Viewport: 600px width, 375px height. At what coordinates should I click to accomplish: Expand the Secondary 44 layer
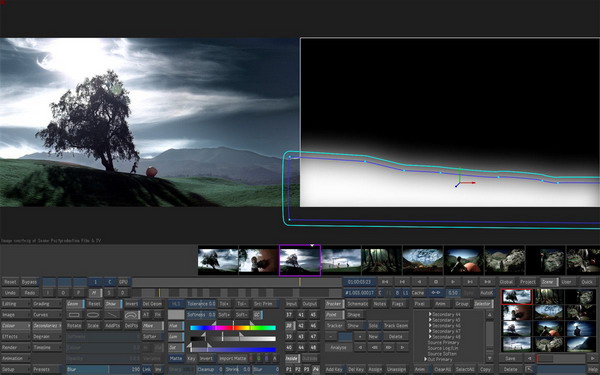tap(430, 314)
